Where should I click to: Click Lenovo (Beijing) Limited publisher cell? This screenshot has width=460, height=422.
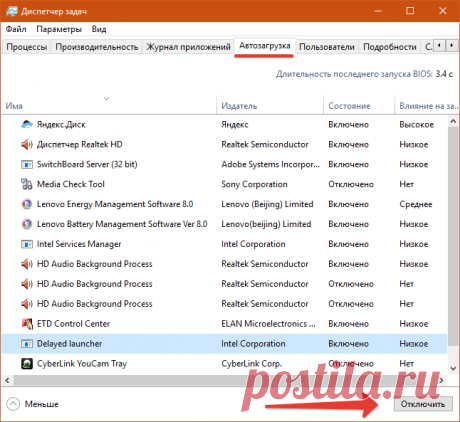tap(267, 204)
